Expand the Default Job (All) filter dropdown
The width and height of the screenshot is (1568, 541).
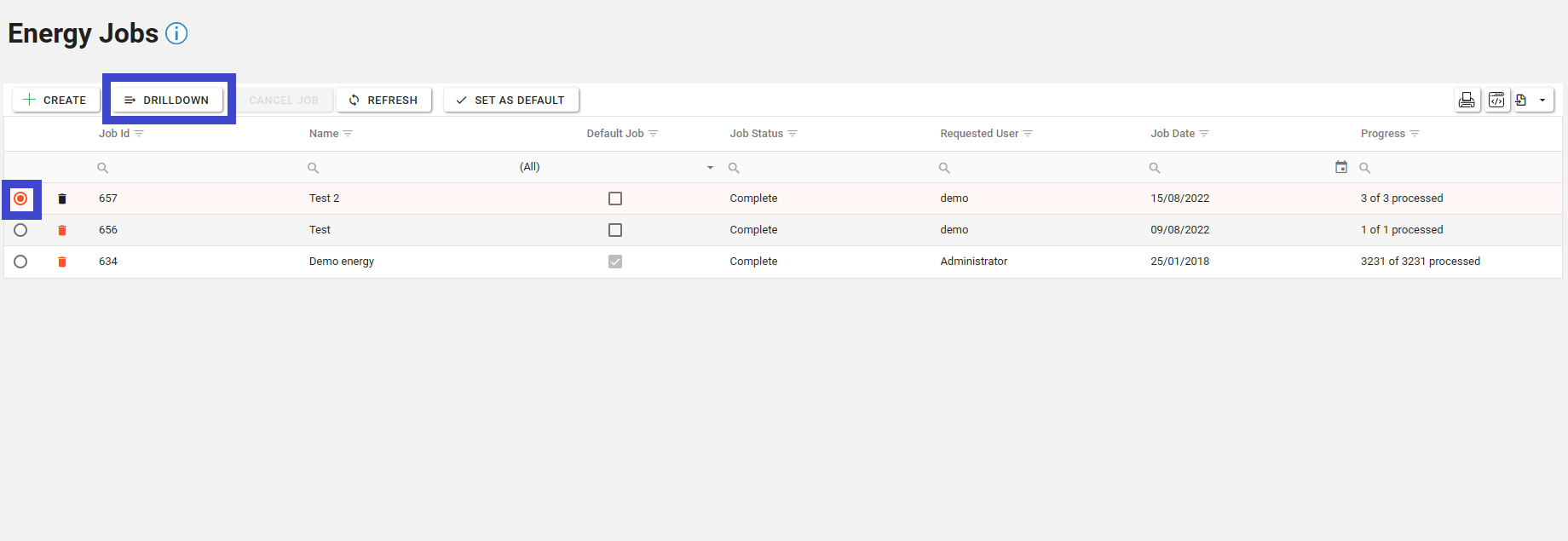point(710,168)
